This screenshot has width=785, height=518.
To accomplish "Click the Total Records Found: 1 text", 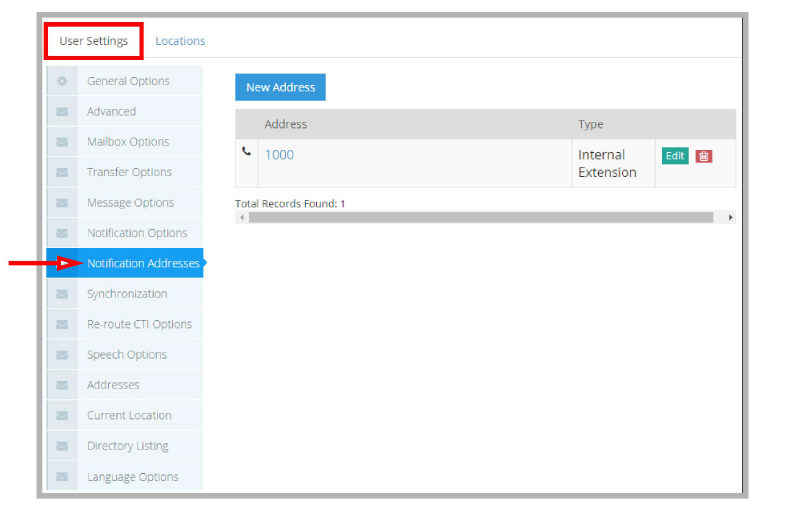I will [290, 204].
